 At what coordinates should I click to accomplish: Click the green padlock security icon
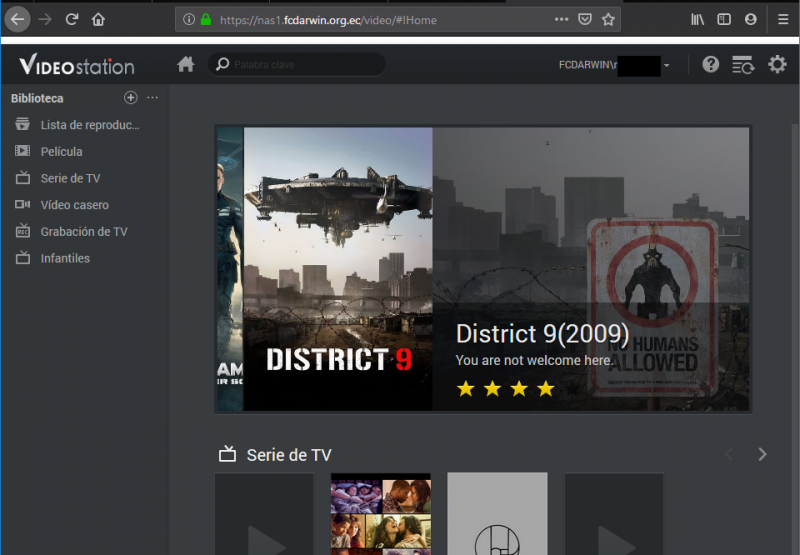click(x=206, y=20)
